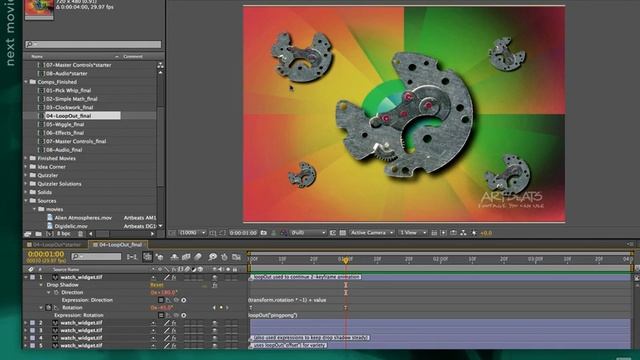This screenshot has width=640, height=360.
Task: Enable Motion Blur switch in timeline toolbar
Action: [x=198, y=257]
